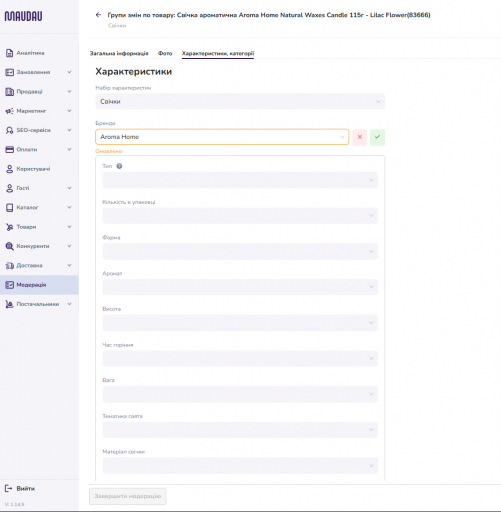Expand the Постачальники sidebar section
Screen dimensions: 501x512
coord(69,304)
